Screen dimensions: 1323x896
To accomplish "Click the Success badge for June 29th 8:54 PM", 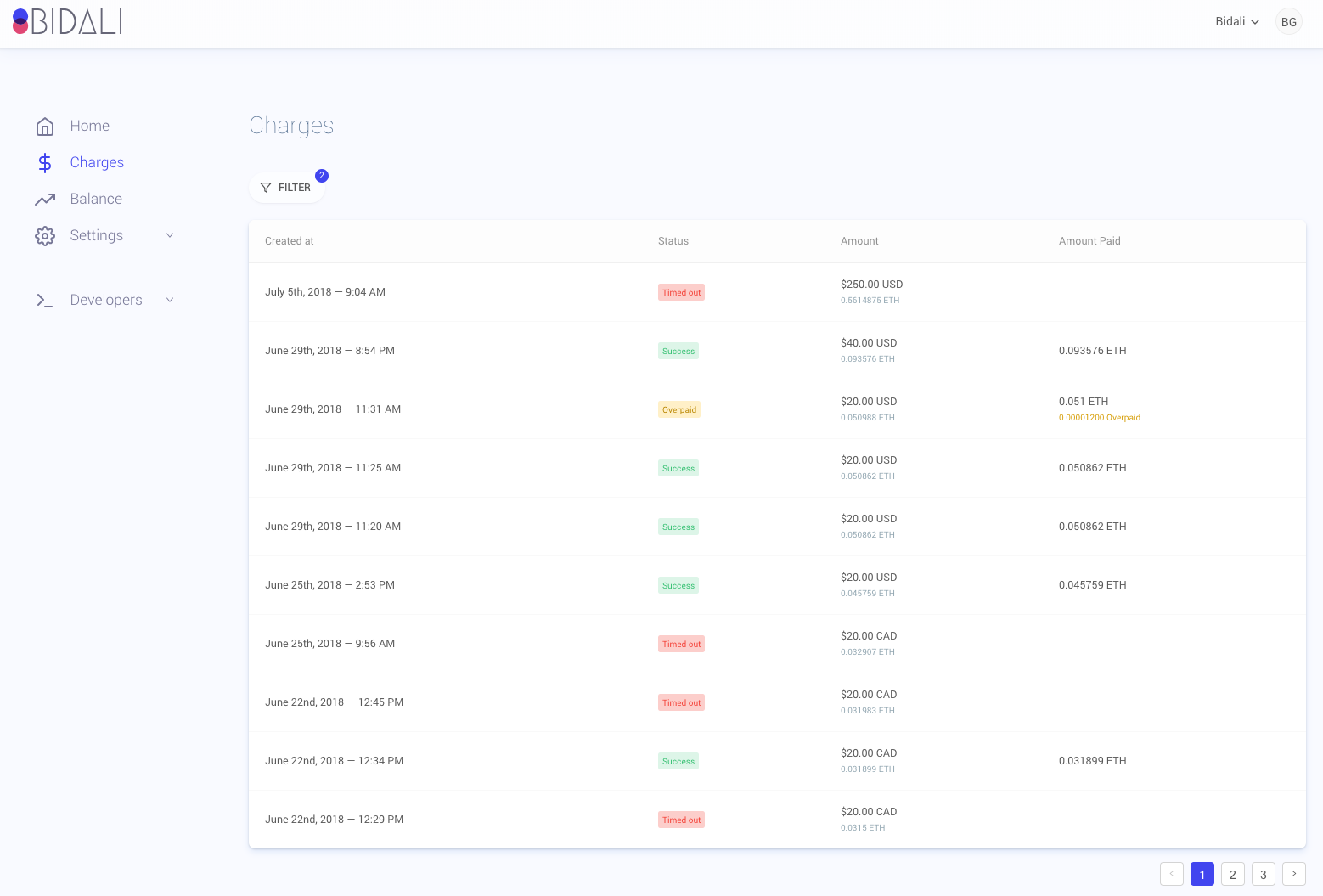I will point(678,351).
